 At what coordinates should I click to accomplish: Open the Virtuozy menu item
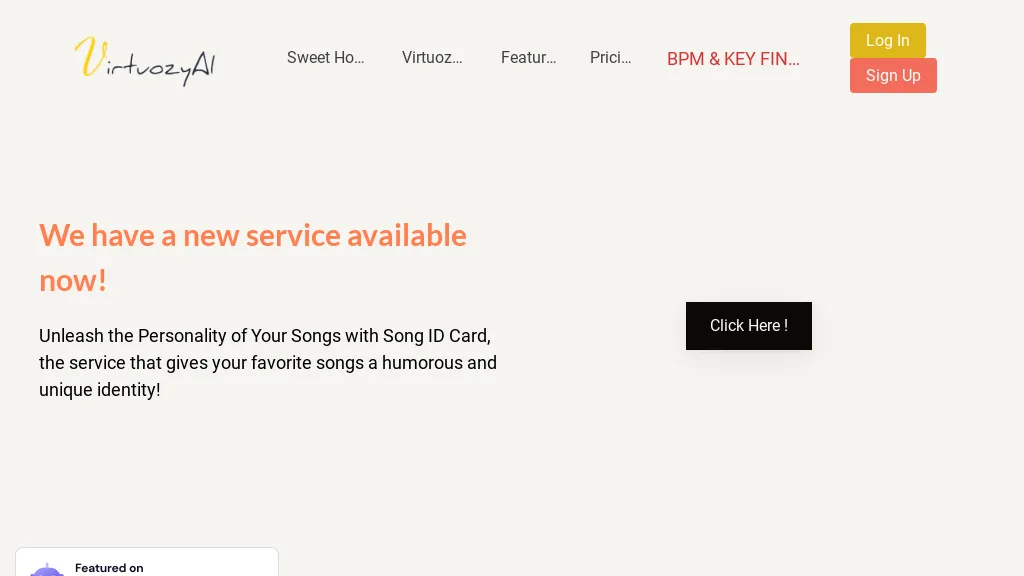[432, 58]
